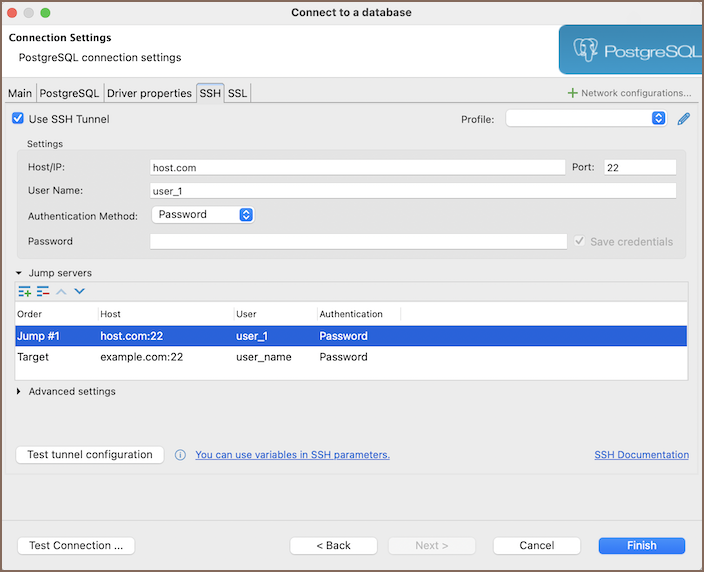Toggle the Save credentials checkbox

pyautogui.click(x=579, y=241)
